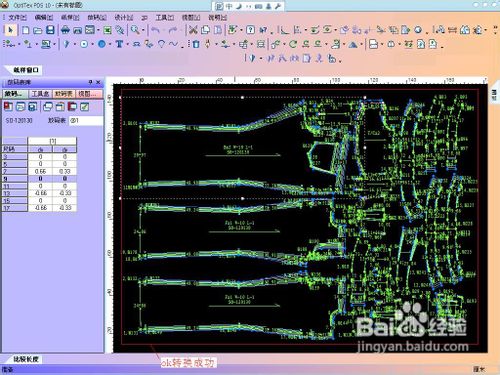Click the blue filled circle tool icon
The width and height of the screenshot is (500, 375).
[102, 44]
